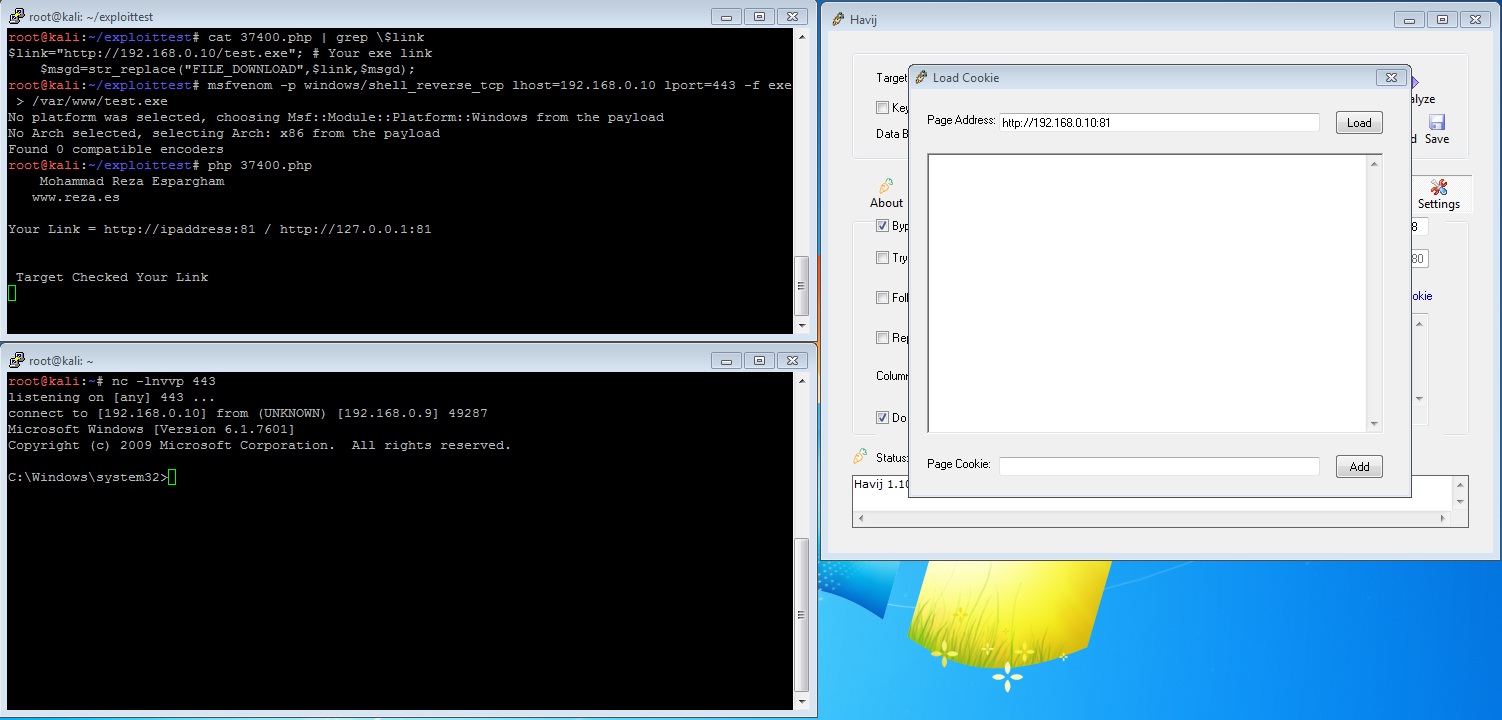Click the C:\Windows\system32> prompt
The width and height of the screenshot is (1502, 720).
(x=88, y=477)
